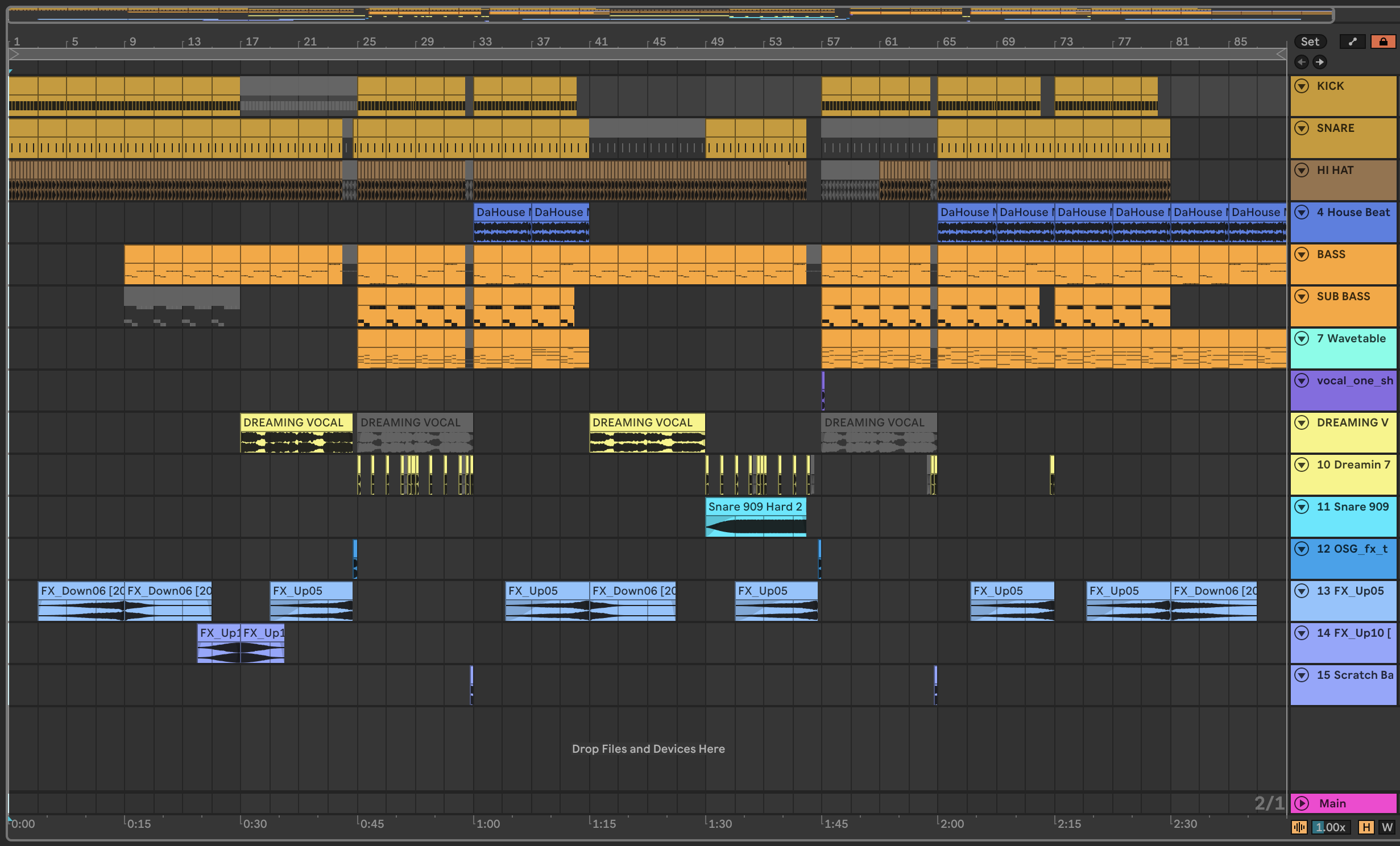Click the orange lock envelopes icon
Viewport: 1400px width, 846px height.
pyautogui.click(x=1383, y=42)
